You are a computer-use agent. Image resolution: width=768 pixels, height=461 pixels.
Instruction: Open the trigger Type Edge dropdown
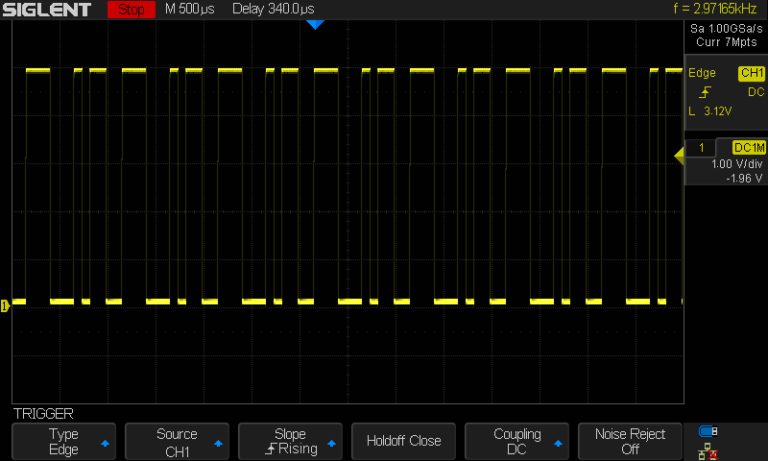[x=64, y=441]
